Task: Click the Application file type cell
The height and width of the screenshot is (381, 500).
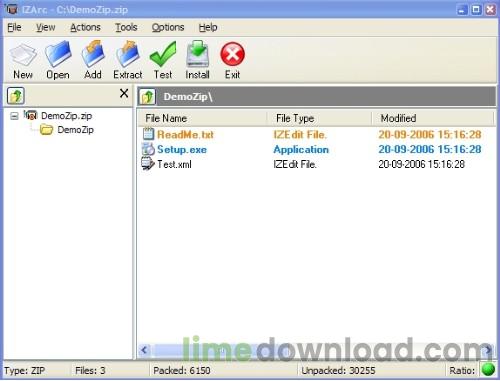Action: (x=301, y=149)
